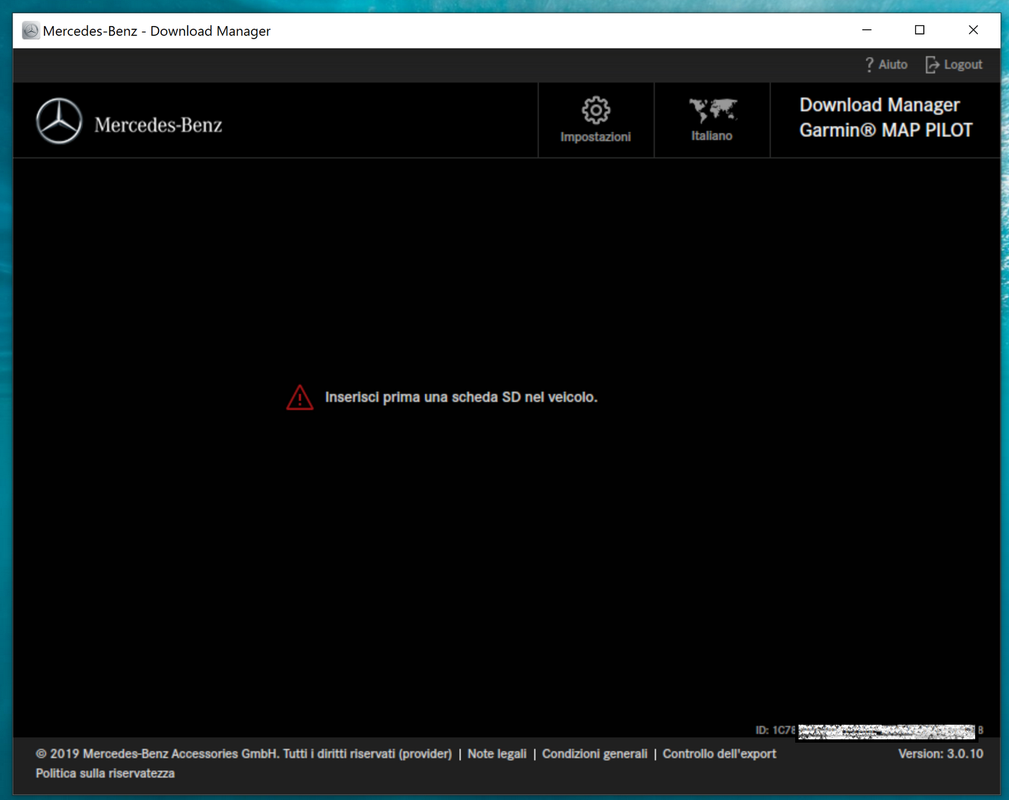1009x800 pixels.
Task: Click the red warning triangle icon
Action: point(300,398)
